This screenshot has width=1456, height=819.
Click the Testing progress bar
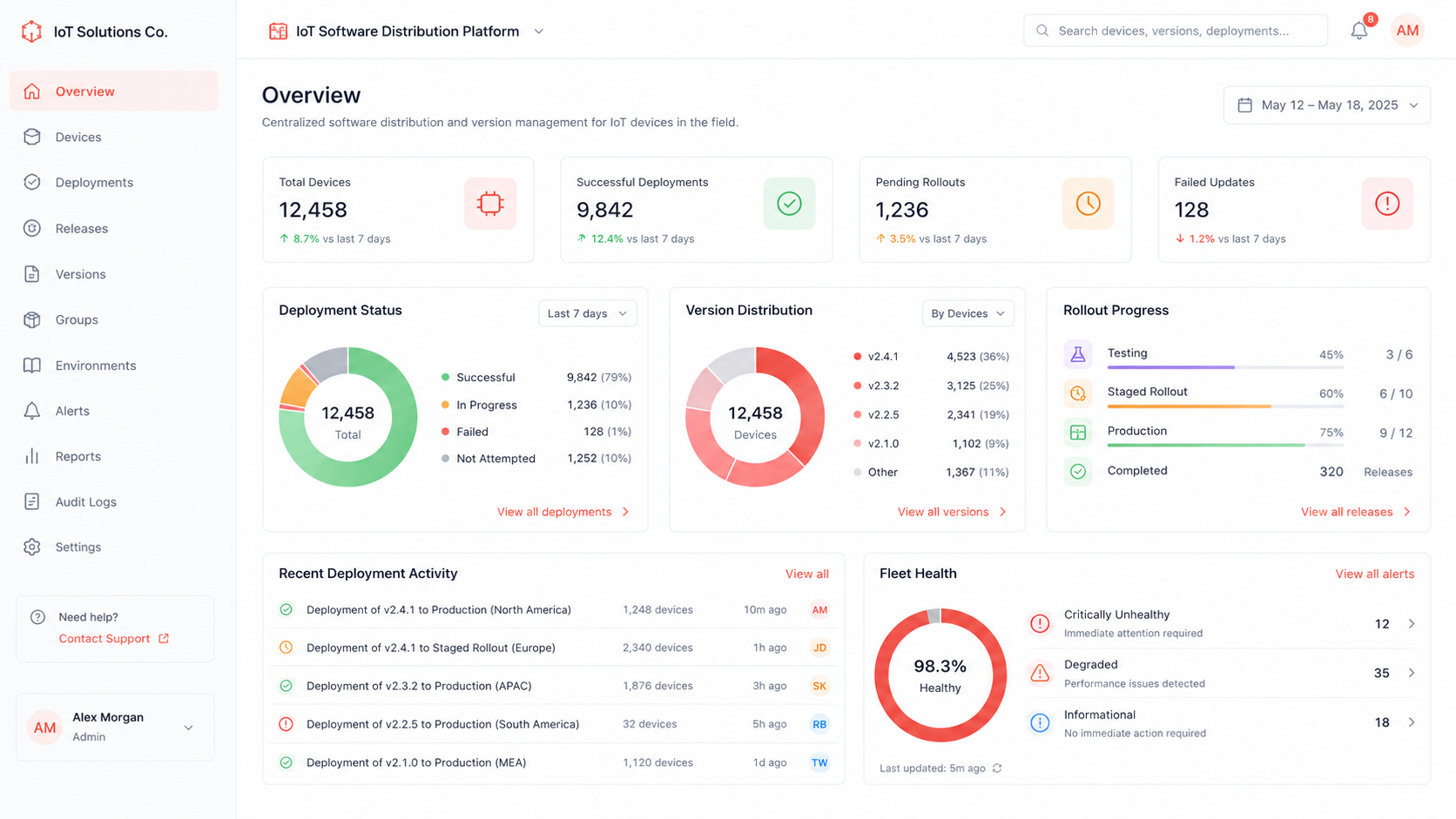tap(1225, 367)
